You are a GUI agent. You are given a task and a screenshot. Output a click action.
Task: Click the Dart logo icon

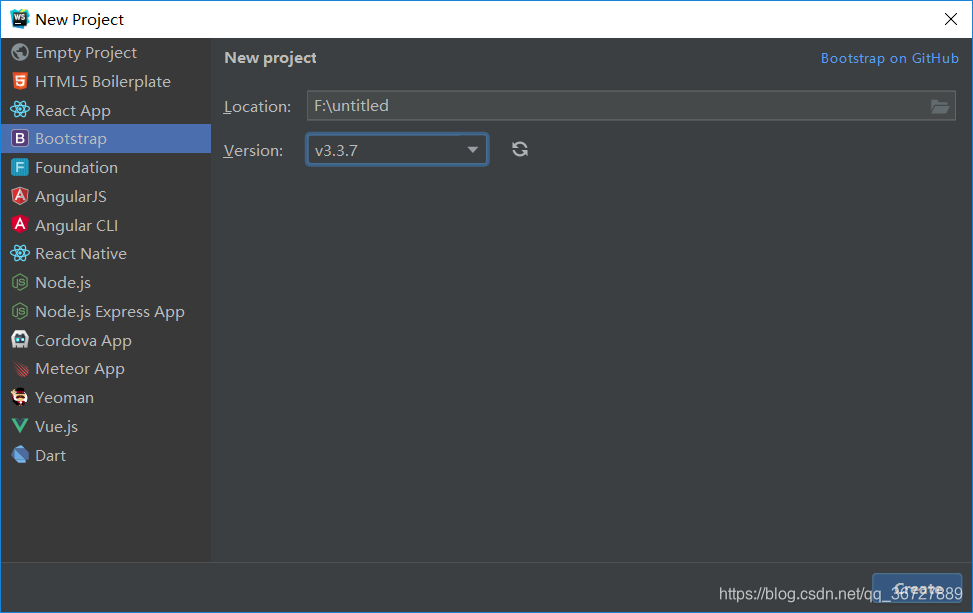20,455
